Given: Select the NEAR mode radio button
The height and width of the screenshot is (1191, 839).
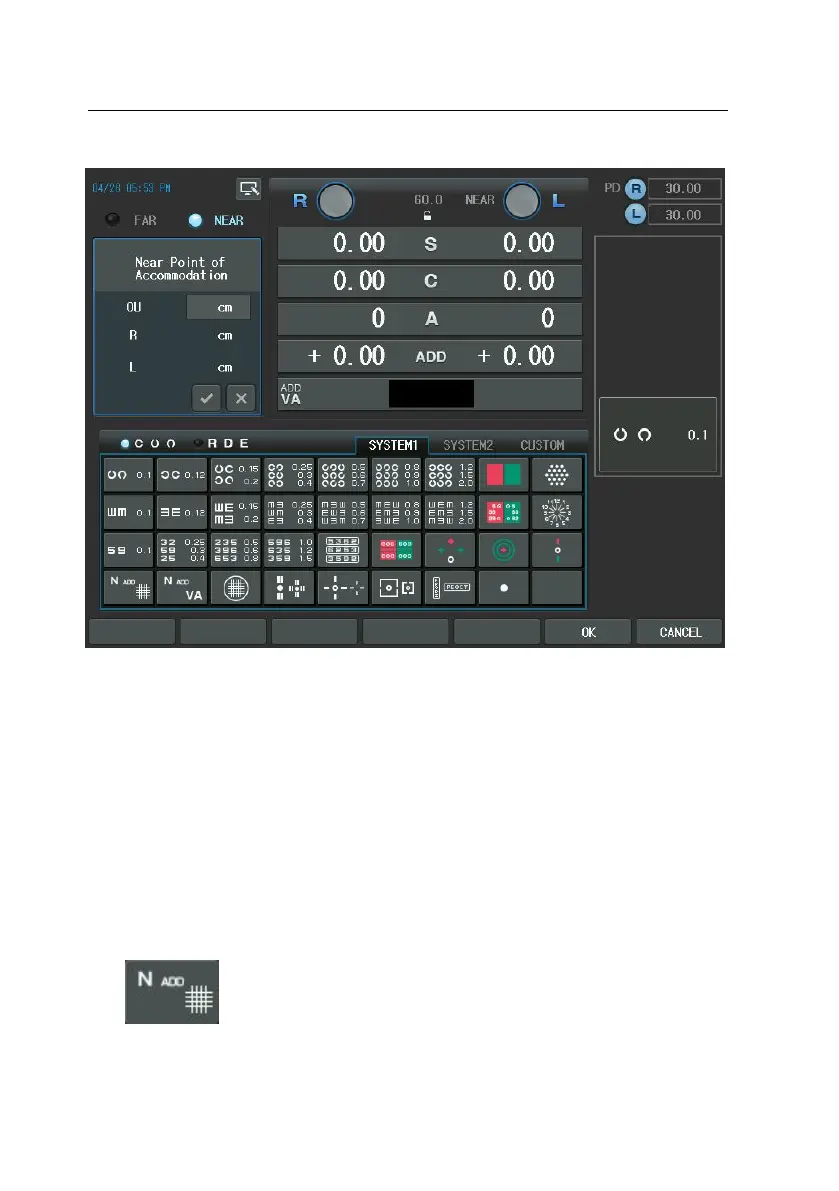Looking at the screenshot, I should 195,220.
